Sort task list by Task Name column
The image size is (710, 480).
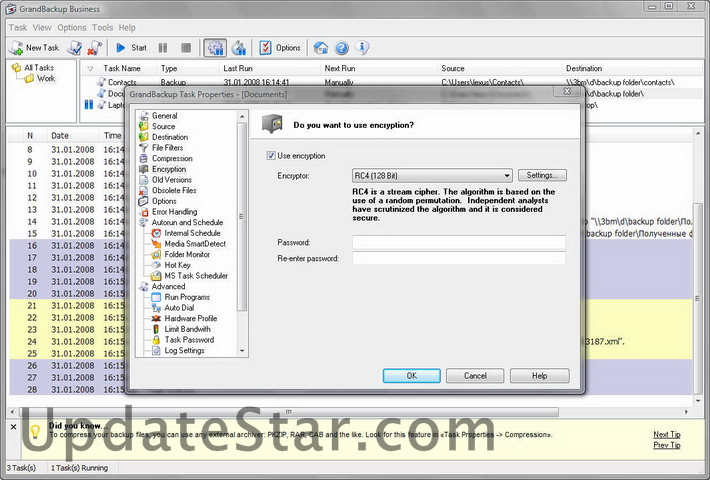[122, 68]
